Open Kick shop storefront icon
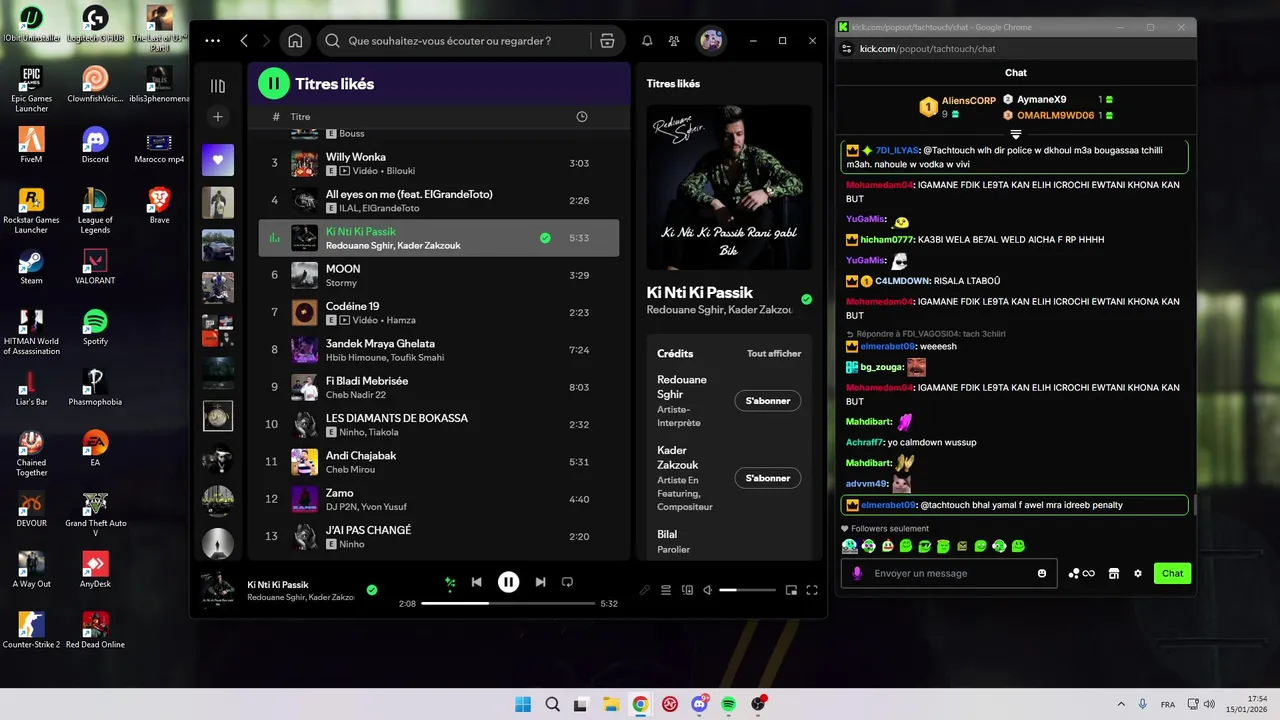Image resolution: width=1280 pixels, height=720 pixels. point(1113,573)
